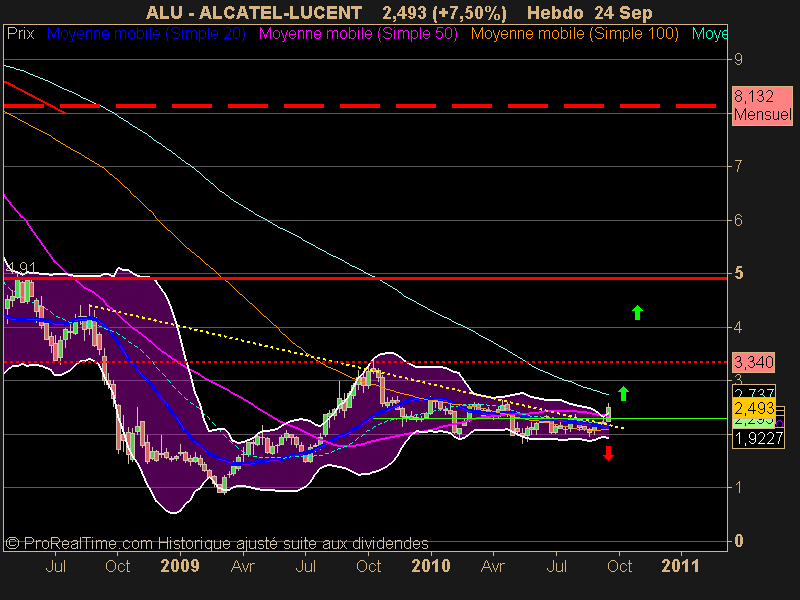Click the 2,737 cyan price tag
Screen dimensions: 800x600
pos(754,393)
